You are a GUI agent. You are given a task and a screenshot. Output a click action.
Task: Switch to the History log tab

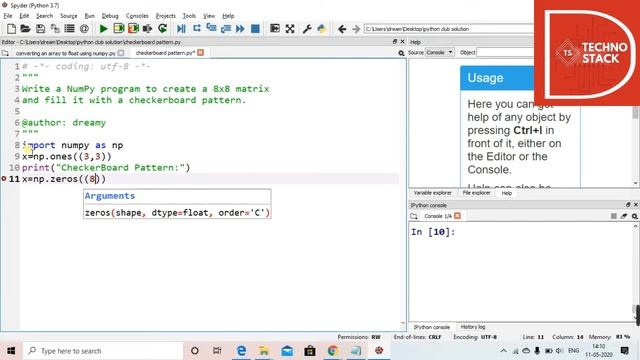(x=473, y=327)
